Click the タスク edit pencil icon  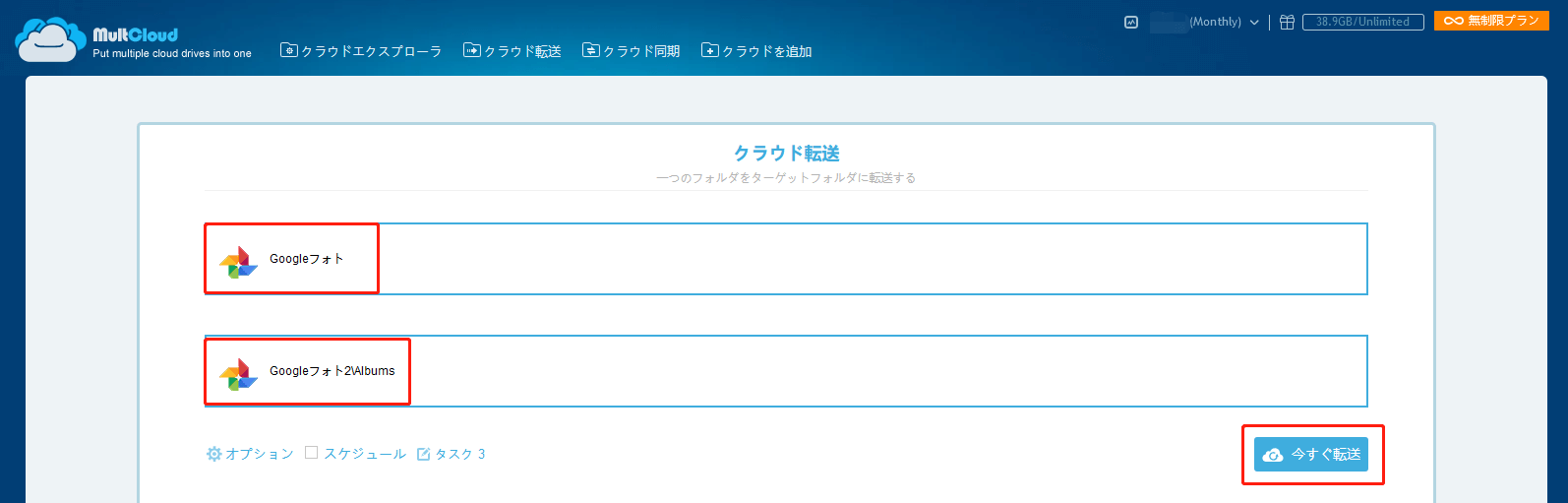(x=424, y=454)
